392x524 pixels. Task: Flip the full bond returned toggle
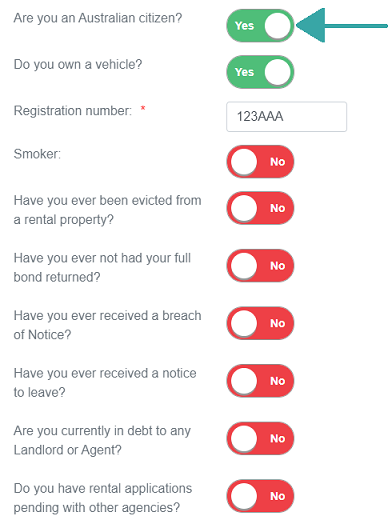coord(260,266)
